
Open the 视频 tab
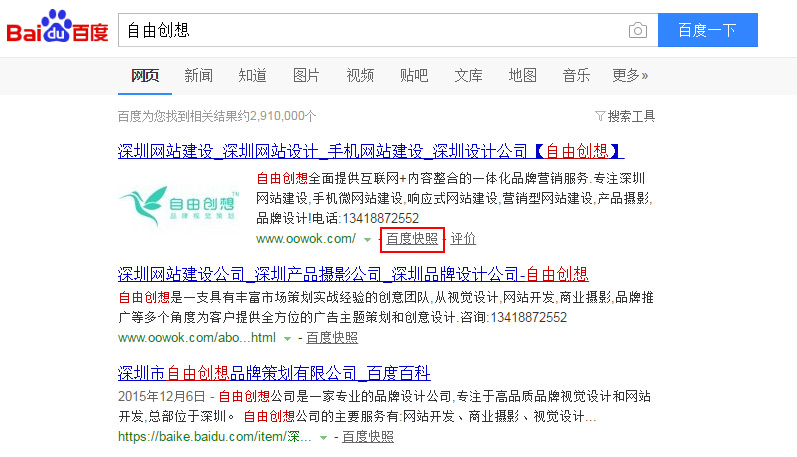pos(360,76)
